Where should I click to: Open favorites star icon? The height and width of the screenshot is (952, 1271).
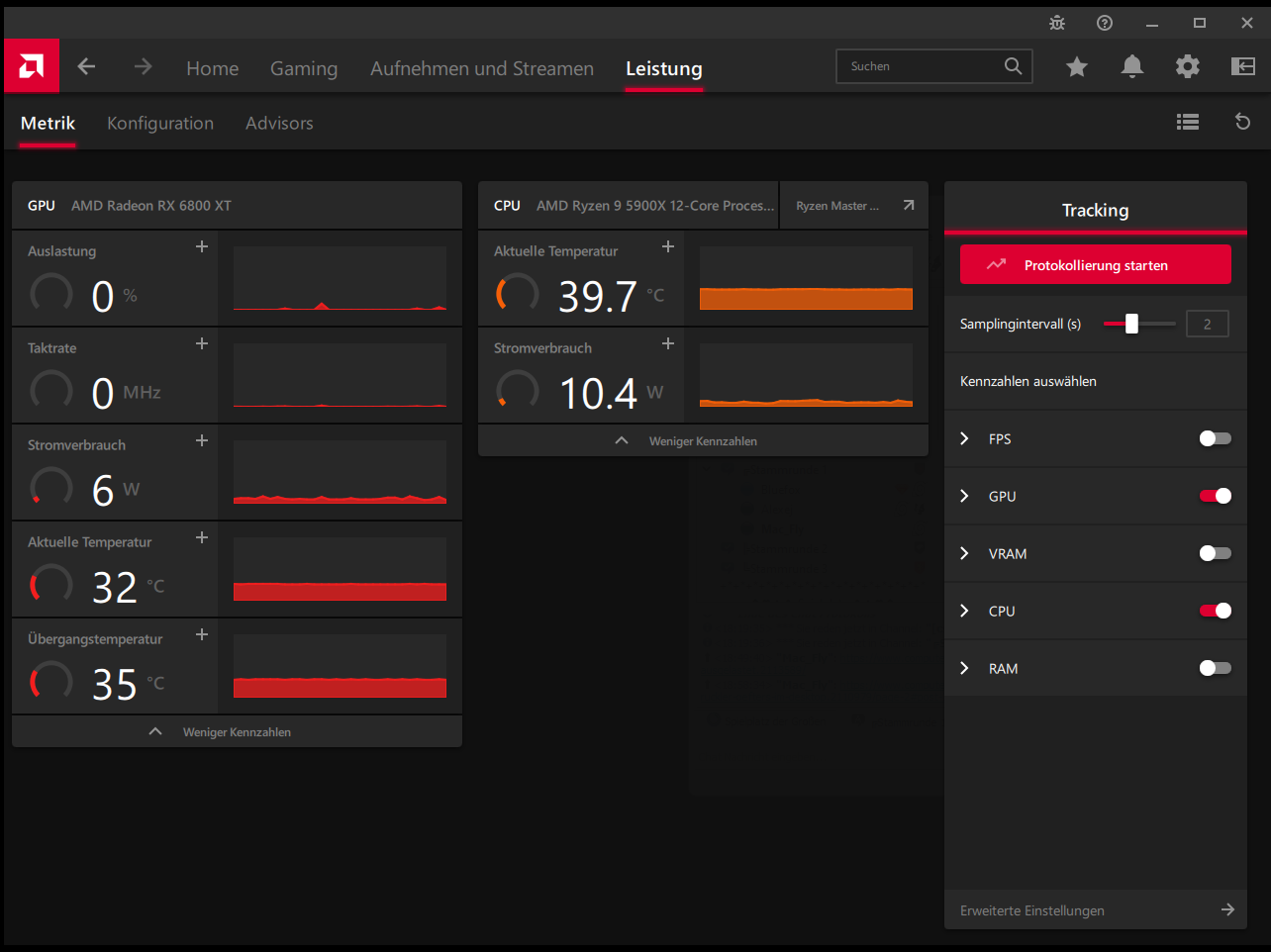pos(1077,66)
